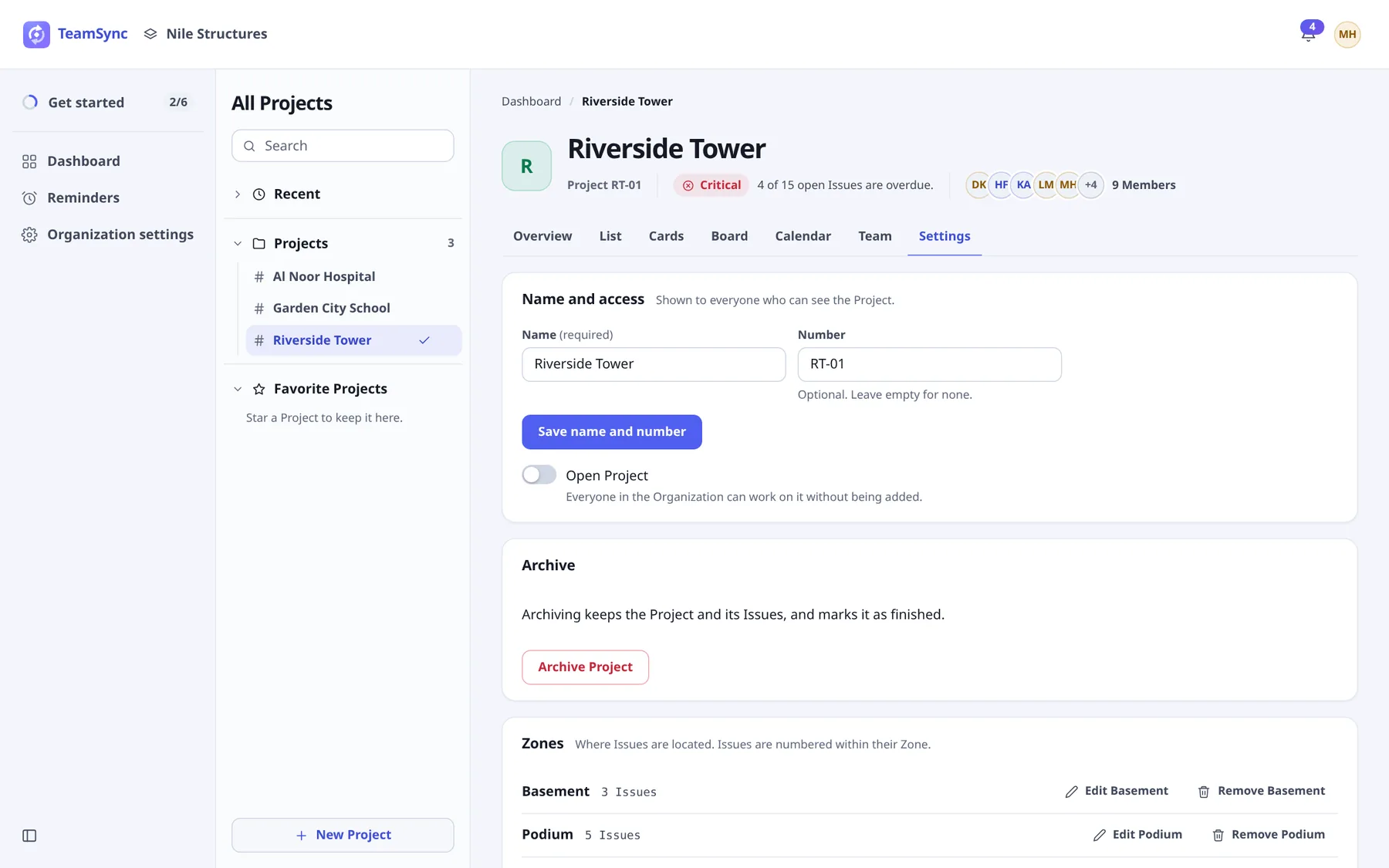Switch to the Board tab
1389x868 pixels.
pyautogui.click(x=729, y=236)
